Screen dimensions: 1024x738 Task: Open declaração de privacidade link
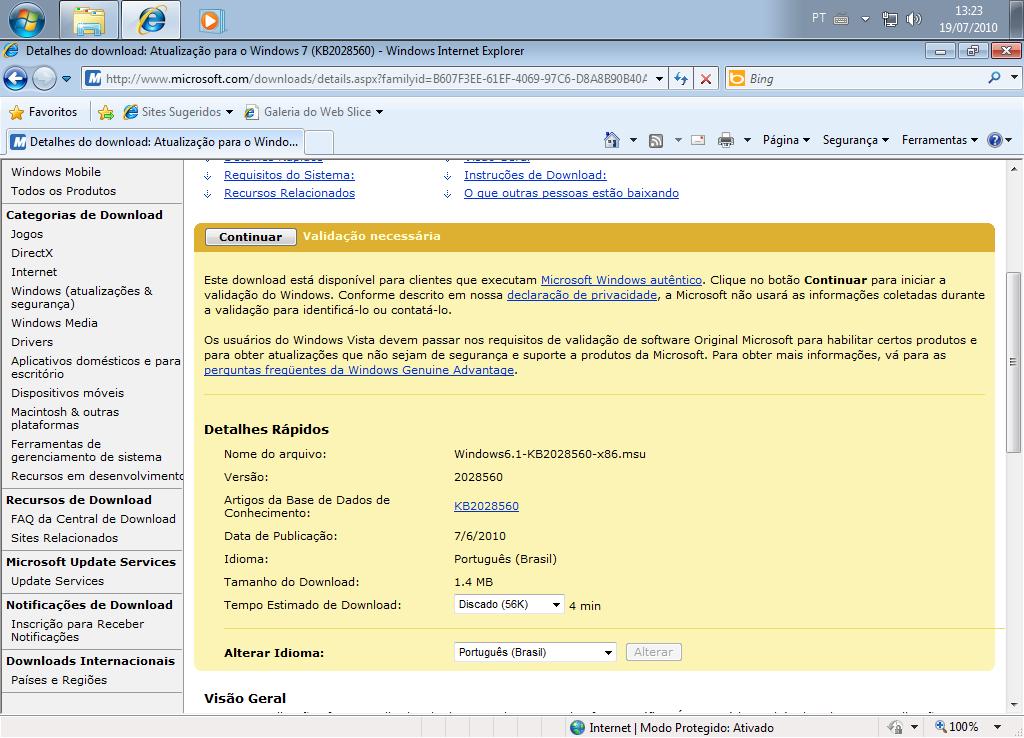pyautogui.click(x=582, y=295)
